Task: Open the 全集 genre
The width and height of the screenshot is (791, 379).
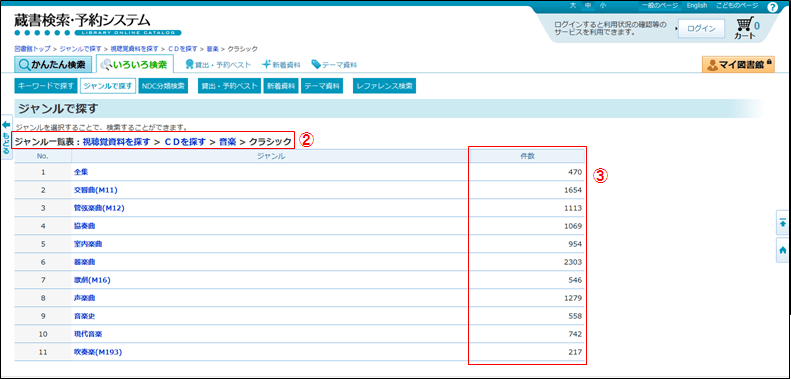Action: click(x=81, y=172)
